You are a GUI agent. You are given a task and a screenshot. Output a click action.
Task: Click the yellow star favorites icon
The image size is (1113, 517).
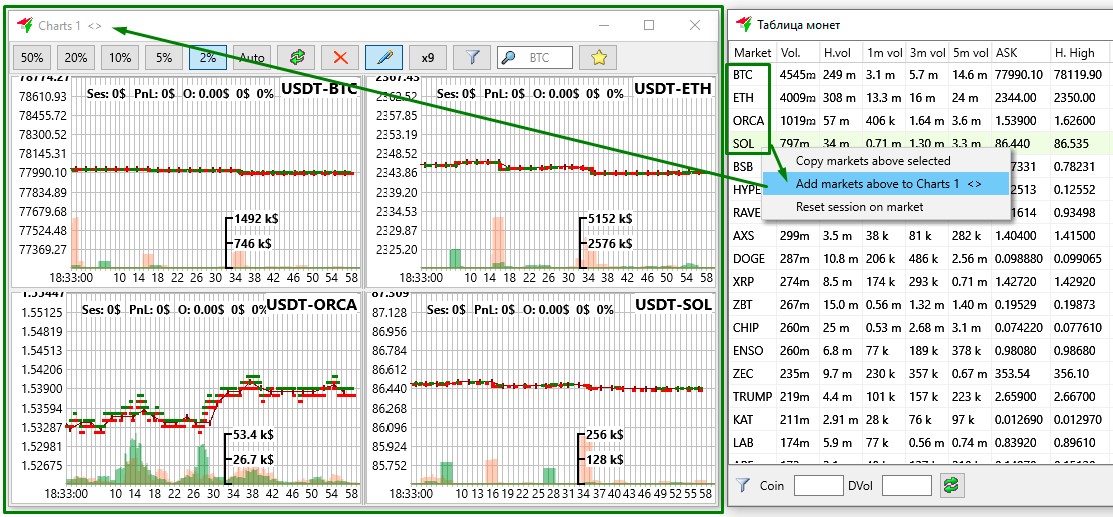pos(599,58)
